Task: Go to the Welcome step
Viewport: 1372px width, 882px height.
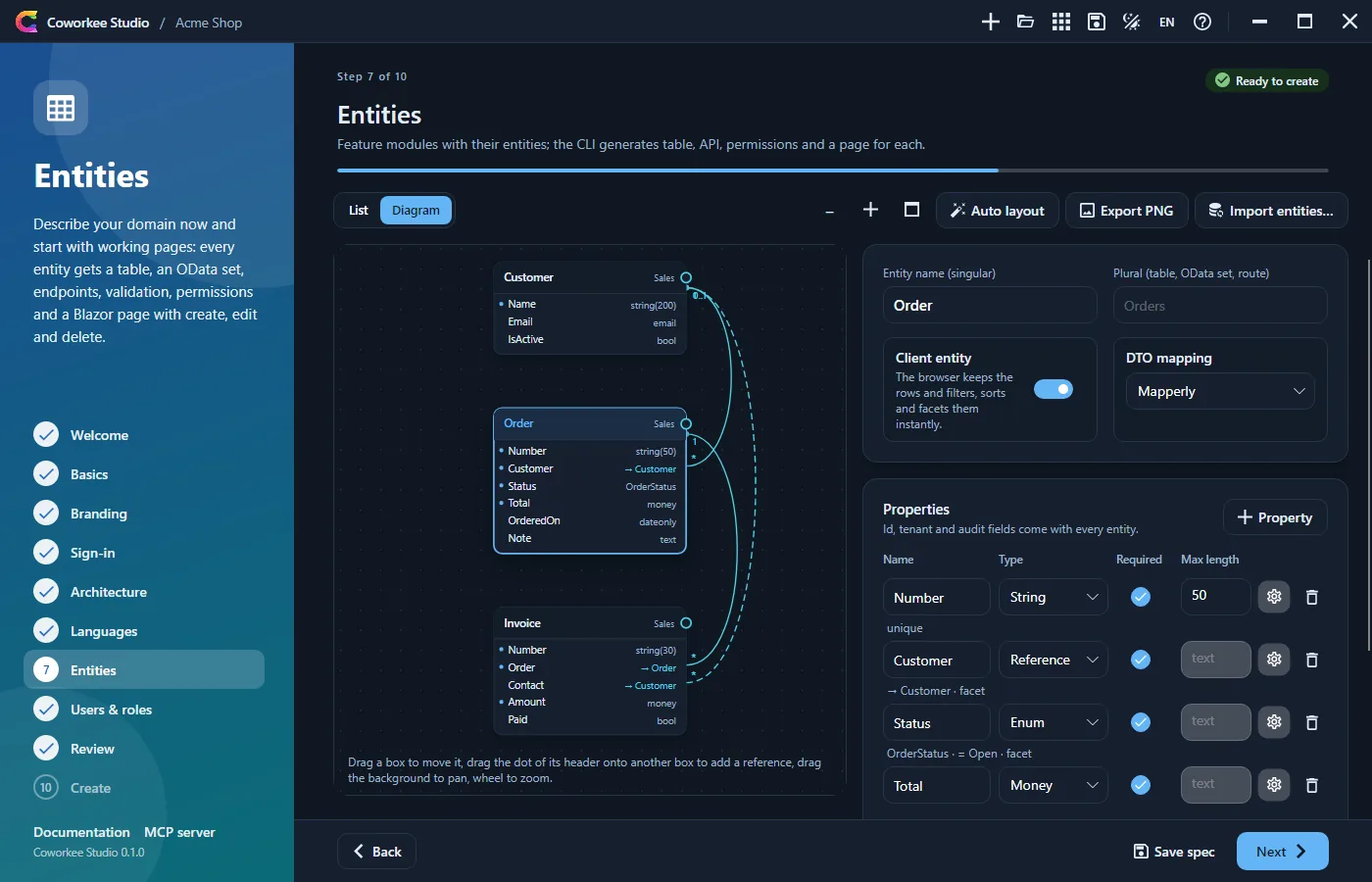Action: pos(144,435)
